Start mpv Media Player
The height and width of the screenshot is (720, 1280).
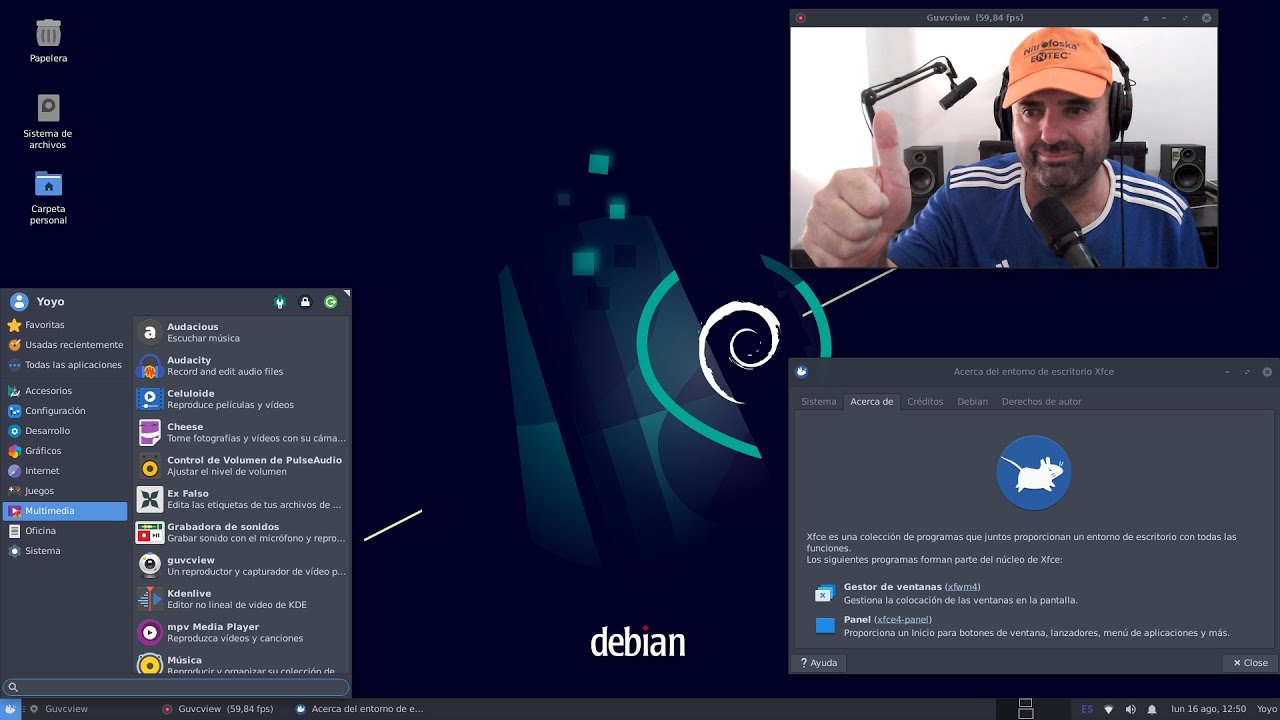(x=241, y=632)
